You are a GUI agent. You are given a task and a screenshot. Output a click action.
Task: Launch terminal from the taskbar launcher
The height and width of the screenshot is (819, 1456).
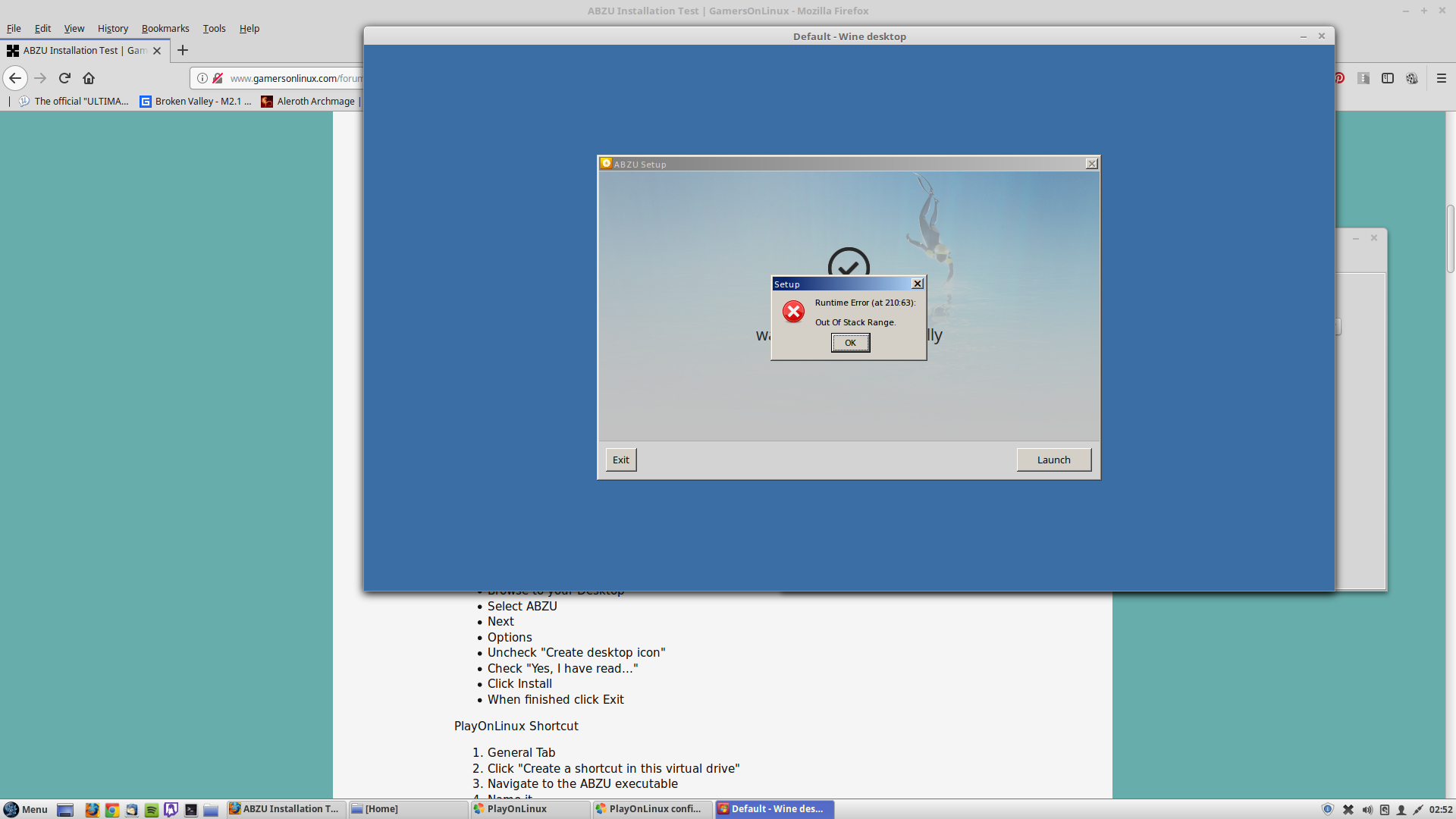(x=191, y=809)
